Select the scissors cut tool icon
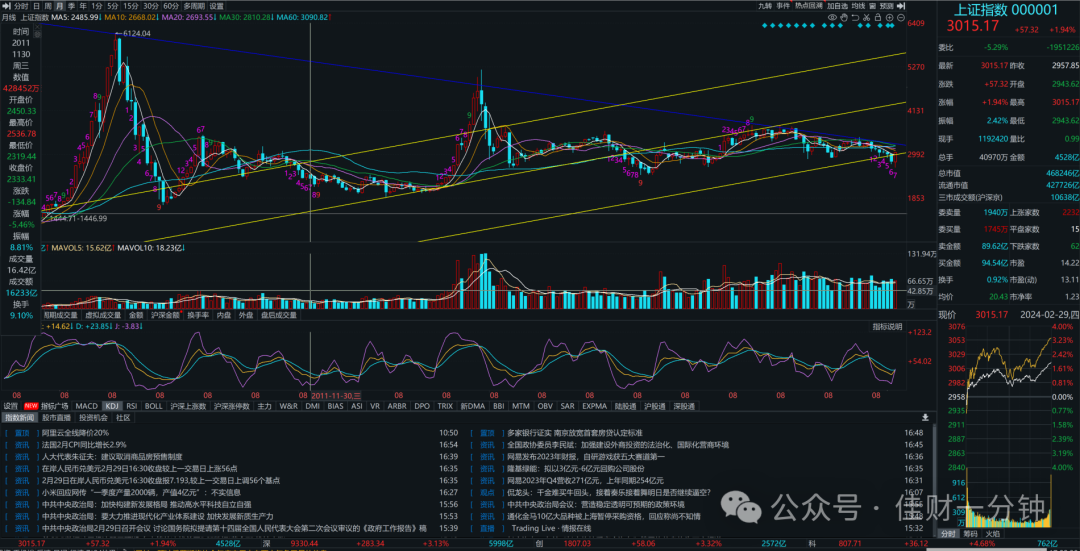 pos(866,17)
